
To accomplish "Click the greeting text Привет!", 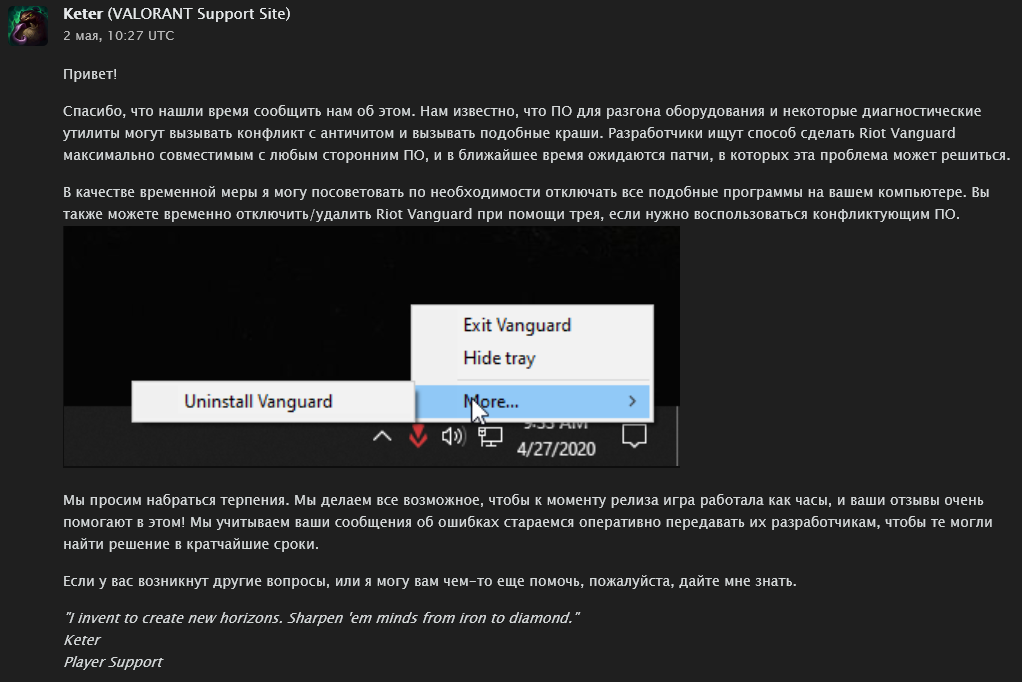I will pos(90,74).
